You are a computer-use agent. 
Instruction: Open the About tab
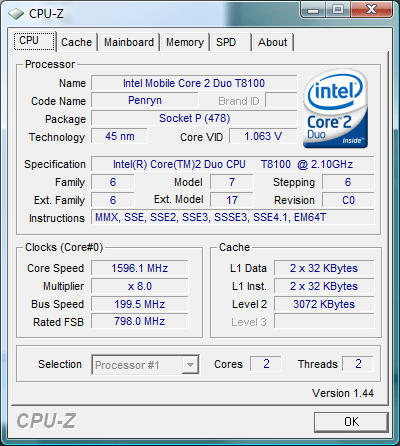273,42
